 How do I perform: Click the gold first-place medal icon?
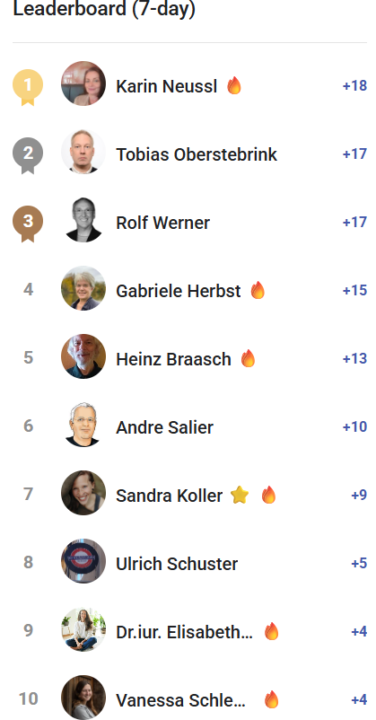[x=28, y=87]
